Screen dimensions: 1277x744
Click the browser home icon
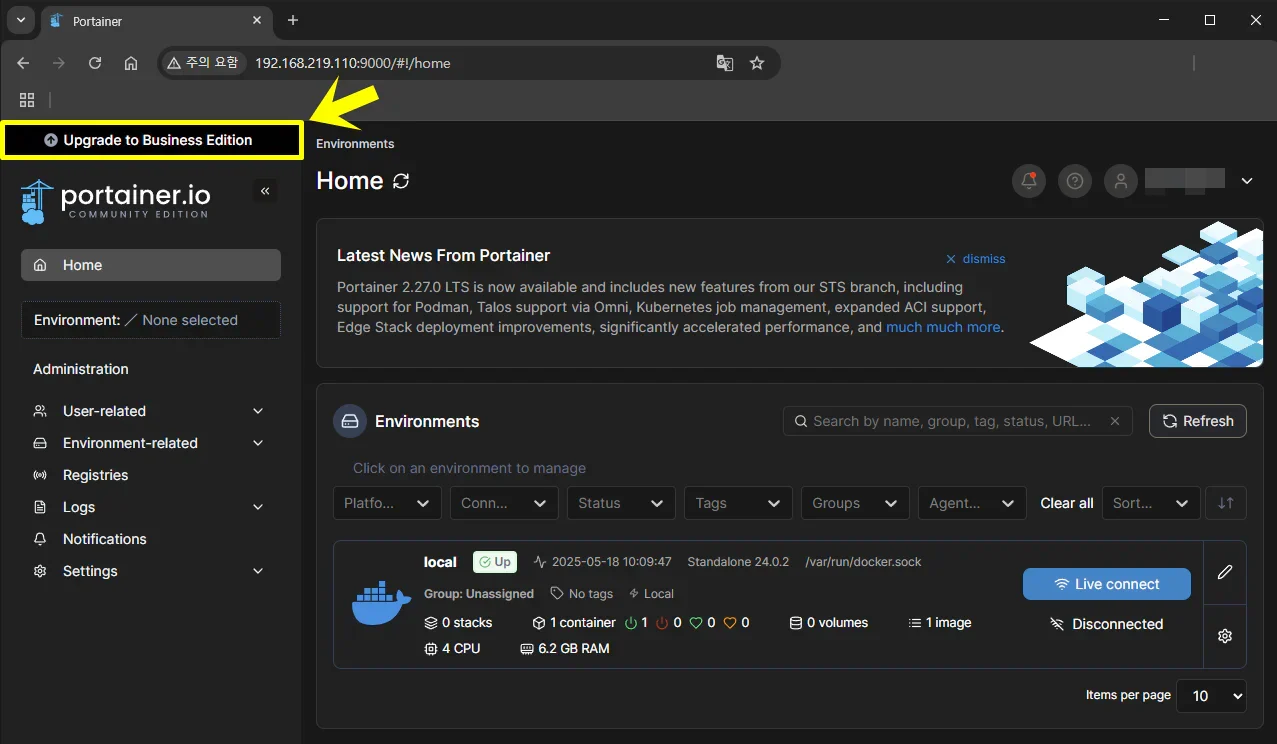point(131,63)
